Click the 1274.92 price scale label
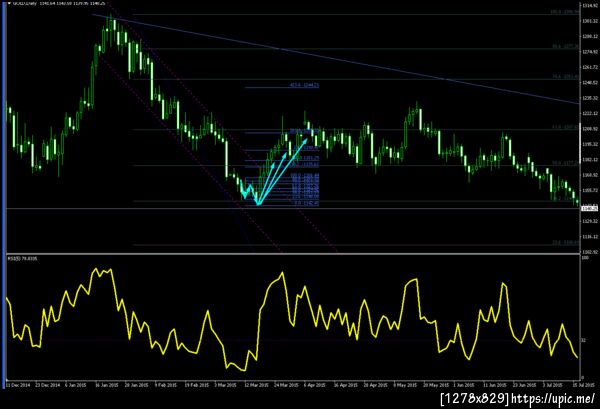Viewport: 600px width, 409px height. pyautogui.click(x=590, y=52)
